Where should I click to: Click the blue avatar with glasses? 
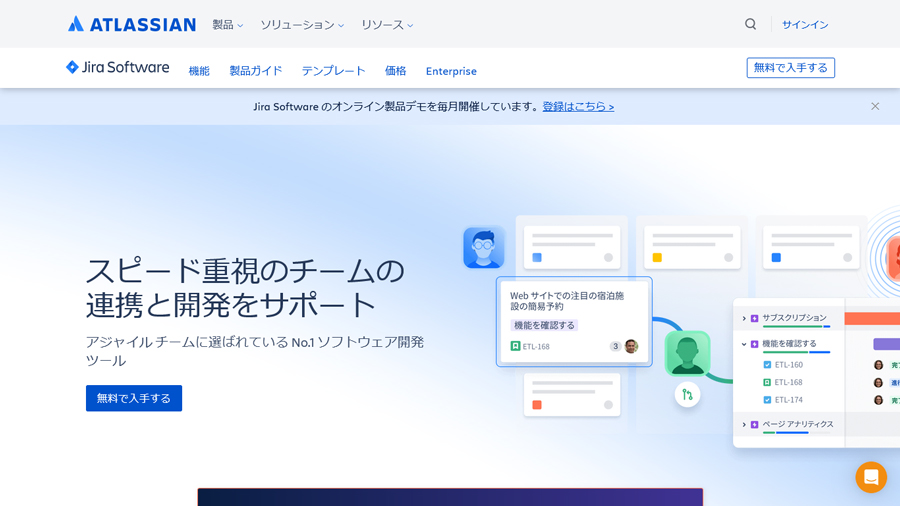point(483,248)
